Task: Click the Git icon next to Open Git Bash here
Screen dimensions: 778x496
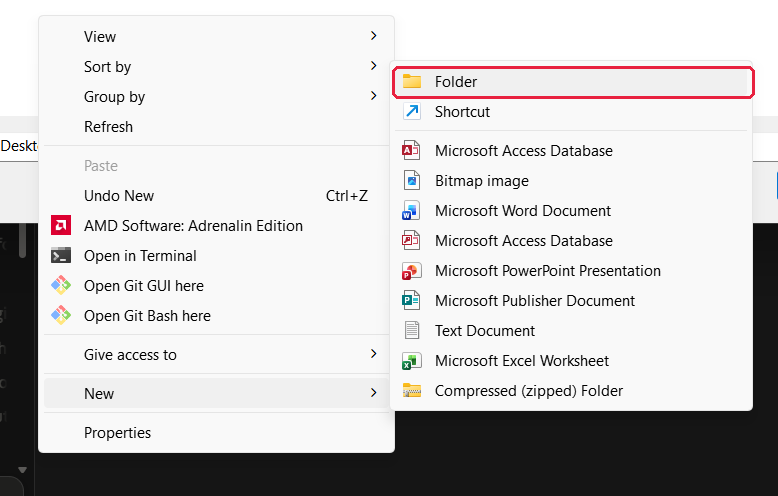Action: [61, 315]
